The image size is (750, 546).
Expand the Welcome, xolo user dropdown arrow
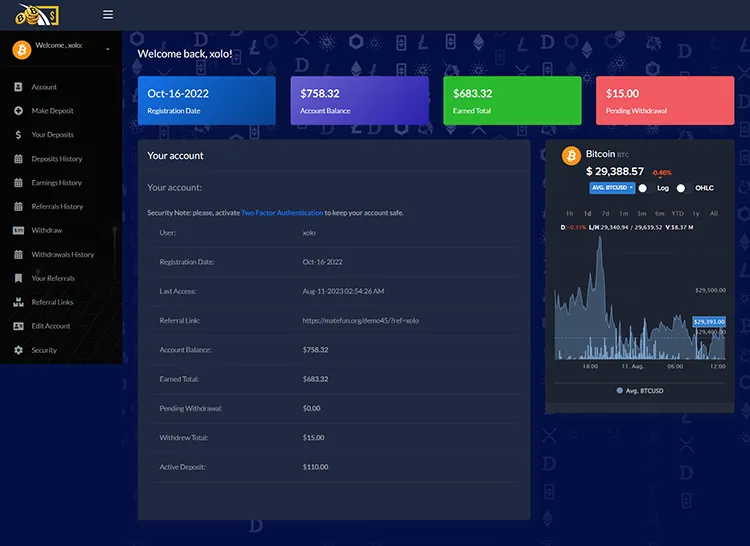(108, 49)
